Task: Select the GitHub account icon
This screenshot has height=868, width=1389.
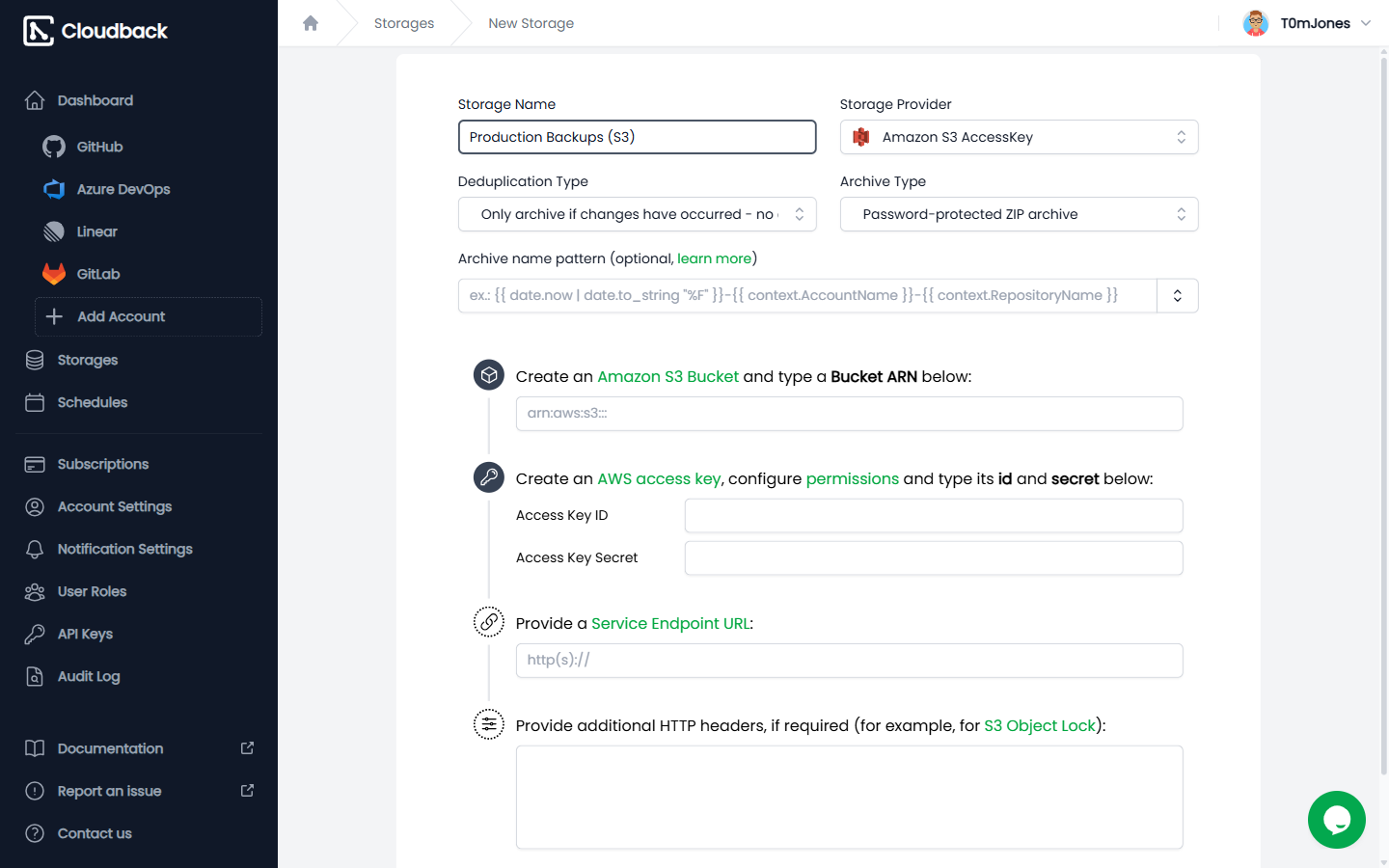Action: [54, 147]
